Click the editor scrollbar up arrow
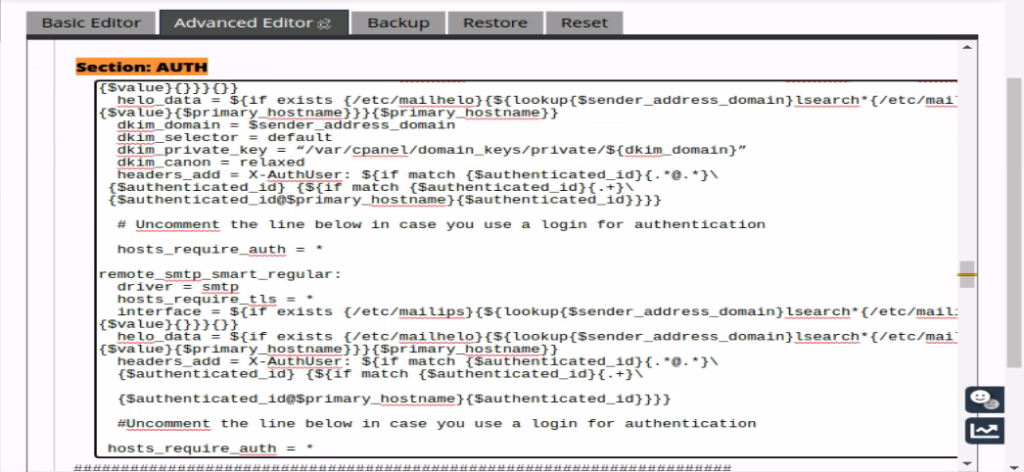 point(967,46)
